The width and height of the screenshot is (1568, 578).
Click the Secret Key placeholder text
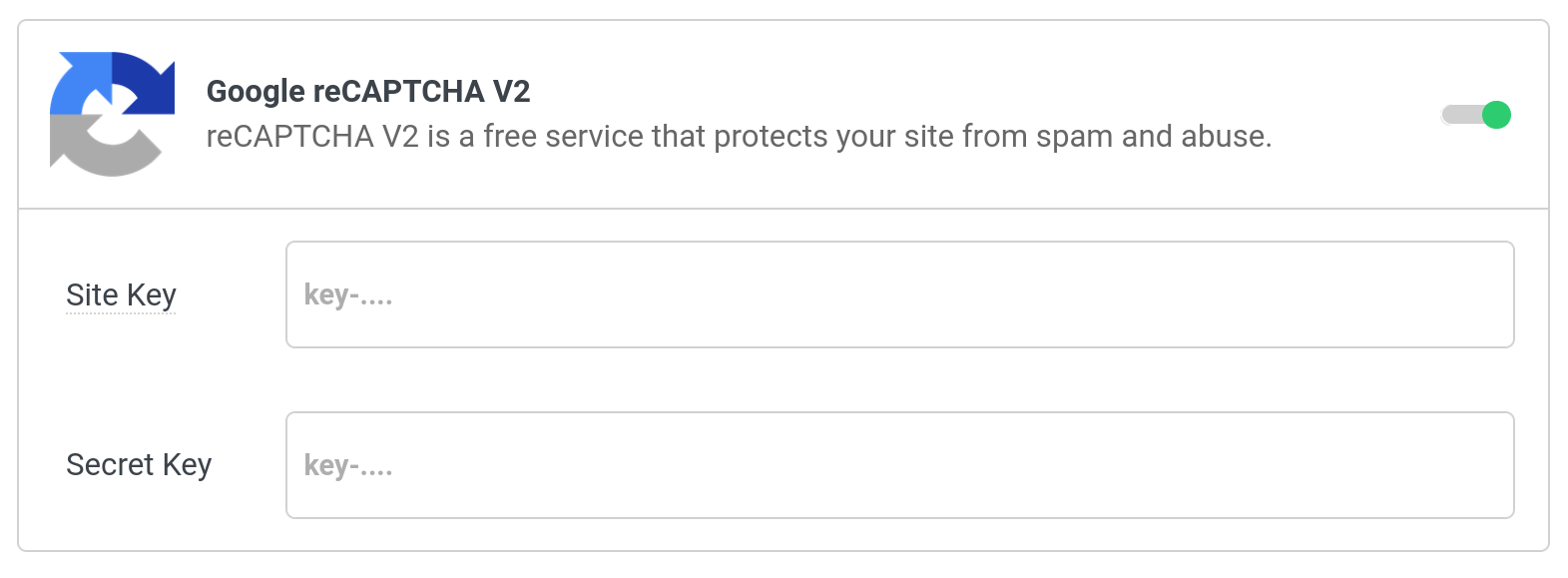348,465
